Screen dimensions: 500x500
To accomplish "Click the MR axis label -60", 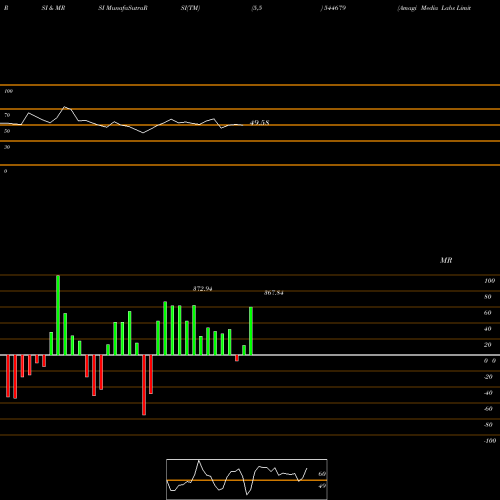I will [488, 409].
